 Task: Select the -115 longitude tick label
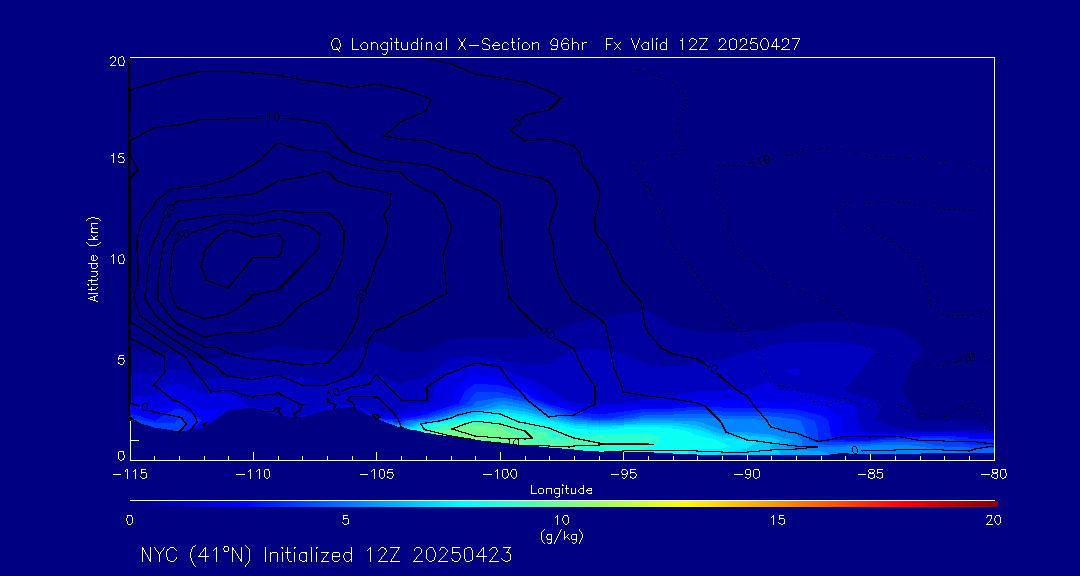pos(130,474)
